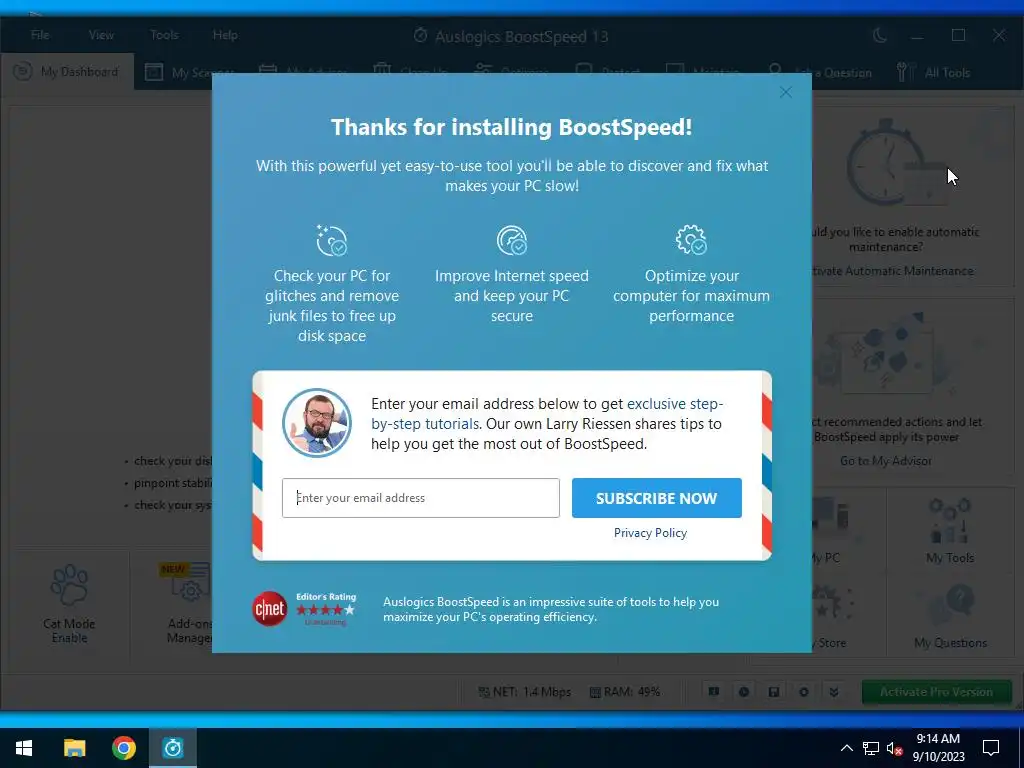The height and width of the screenshot is (768, 1024).
Task: Expand the double-chevron in status bar
Action: click(x=834, y=692)
